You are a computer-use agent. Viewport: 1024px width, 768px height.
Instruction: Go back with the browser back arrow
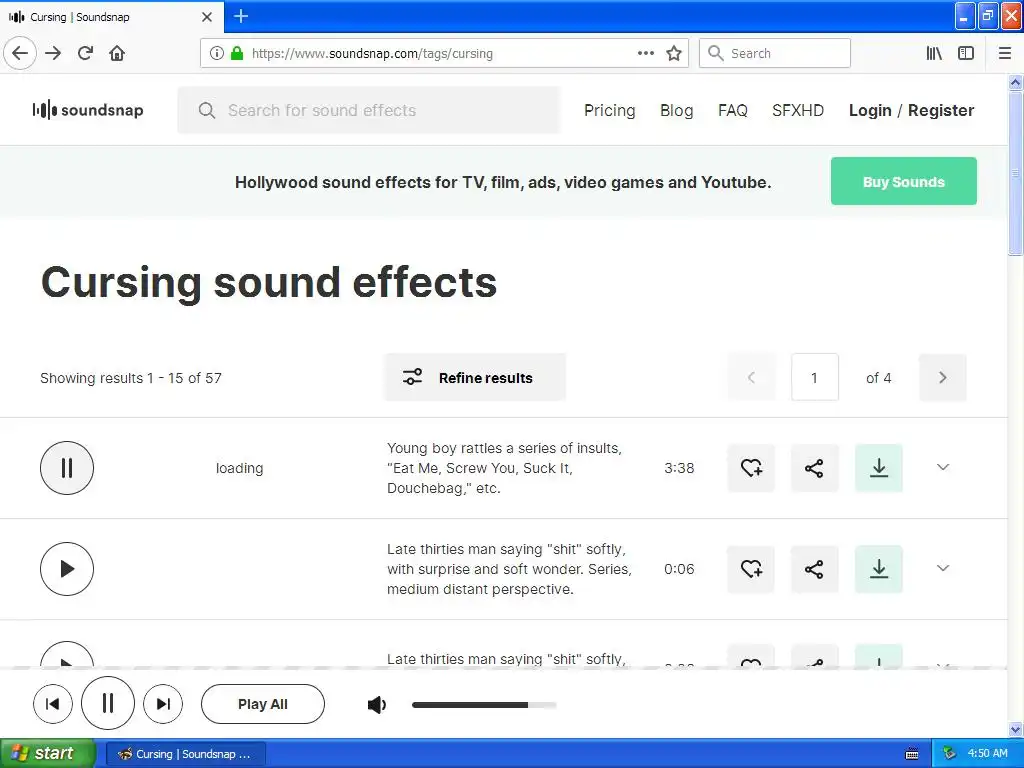tap(20, 53)
